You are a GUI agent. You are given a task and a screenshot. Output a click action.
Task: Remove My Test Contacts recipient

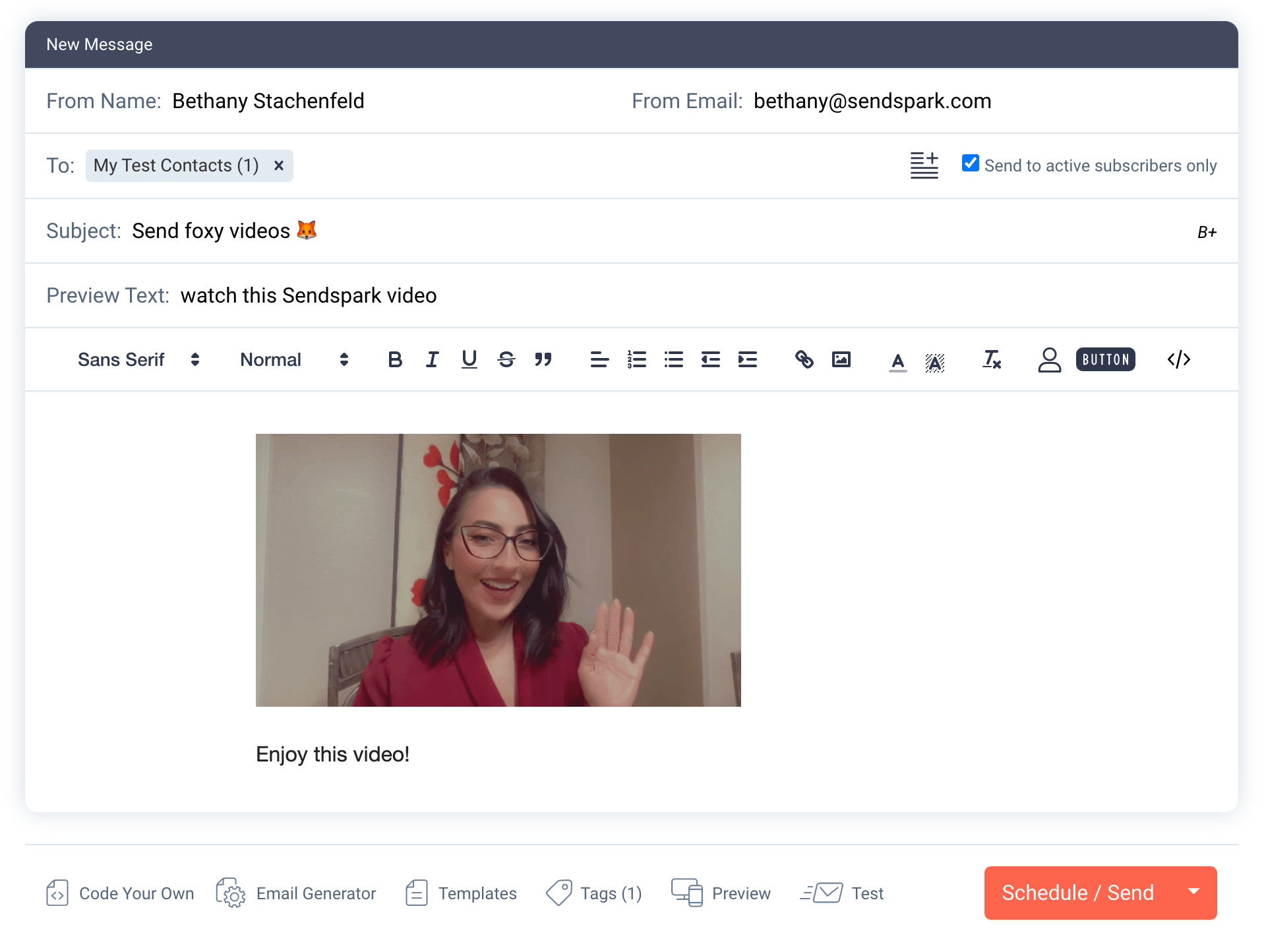point(279,165)
